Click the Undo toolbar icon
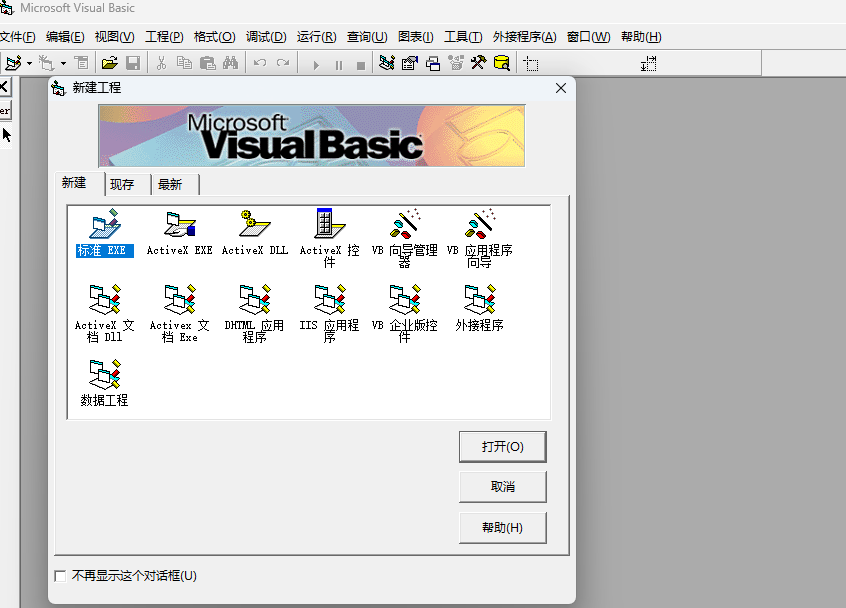 (260, 64)
